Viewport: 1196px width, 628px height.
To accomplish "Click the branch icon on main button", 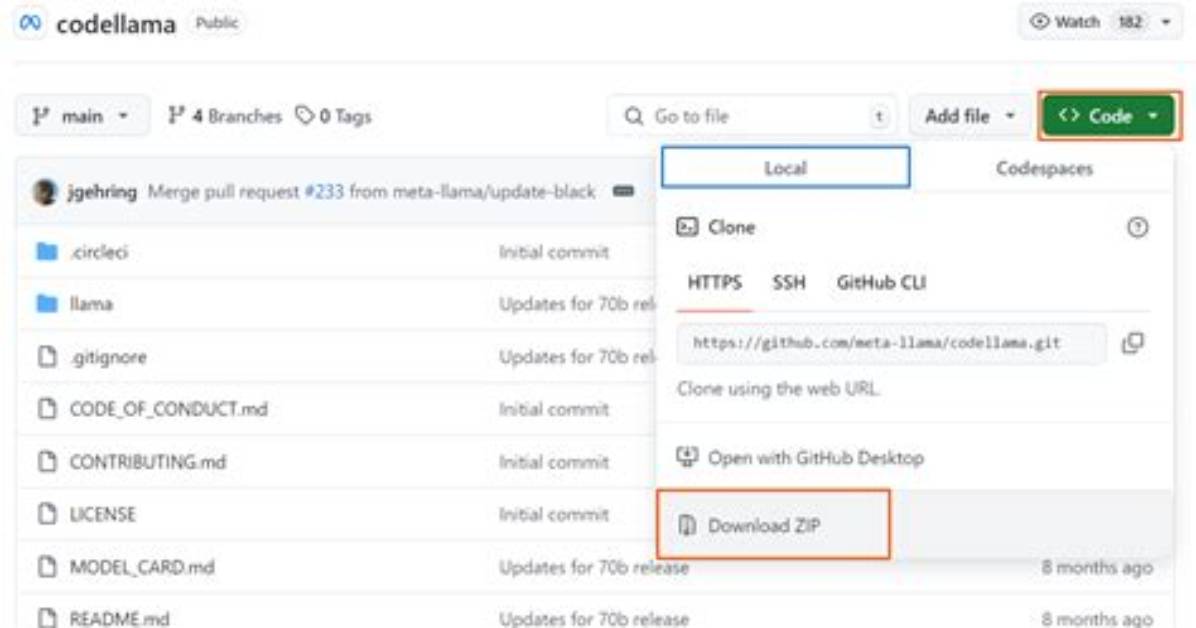I will 40,116.
